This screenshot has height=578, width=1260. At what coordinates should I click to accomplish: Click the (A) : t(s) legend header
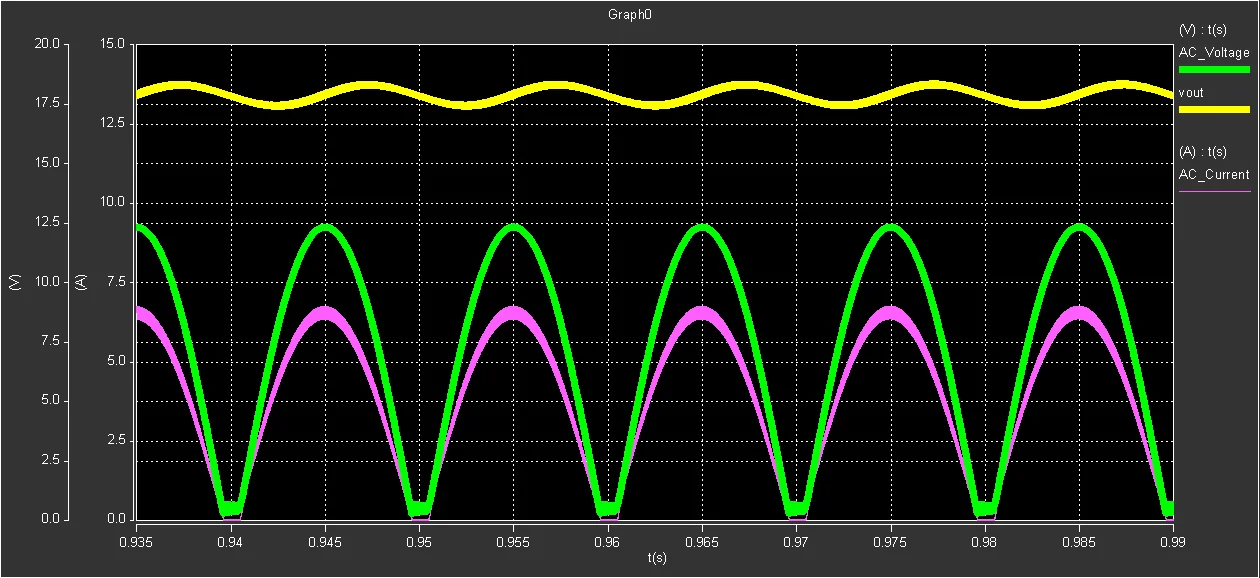click(1203, 152)
